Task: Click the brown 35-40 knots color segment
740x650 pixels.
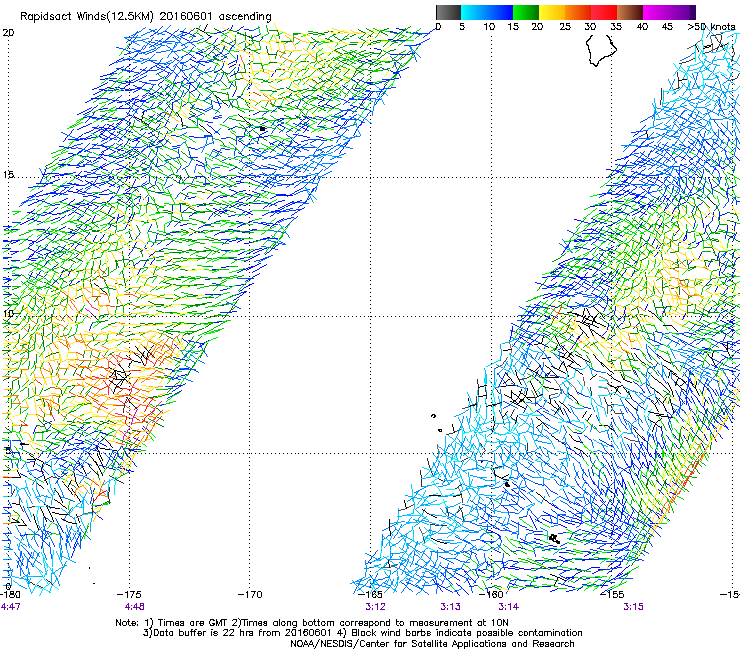Action: pos(630,12)
